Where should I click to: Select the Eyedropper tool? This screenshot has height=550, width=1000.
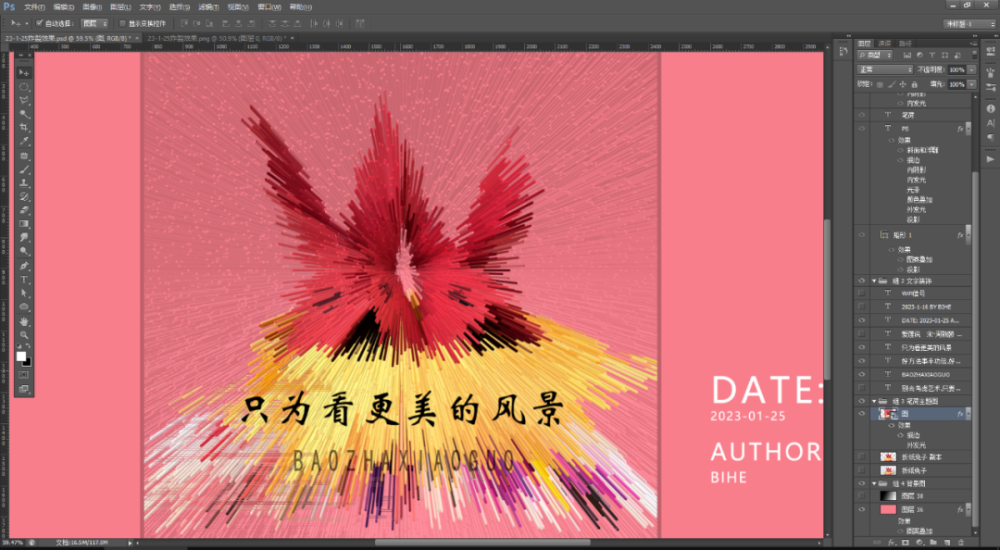24,142
